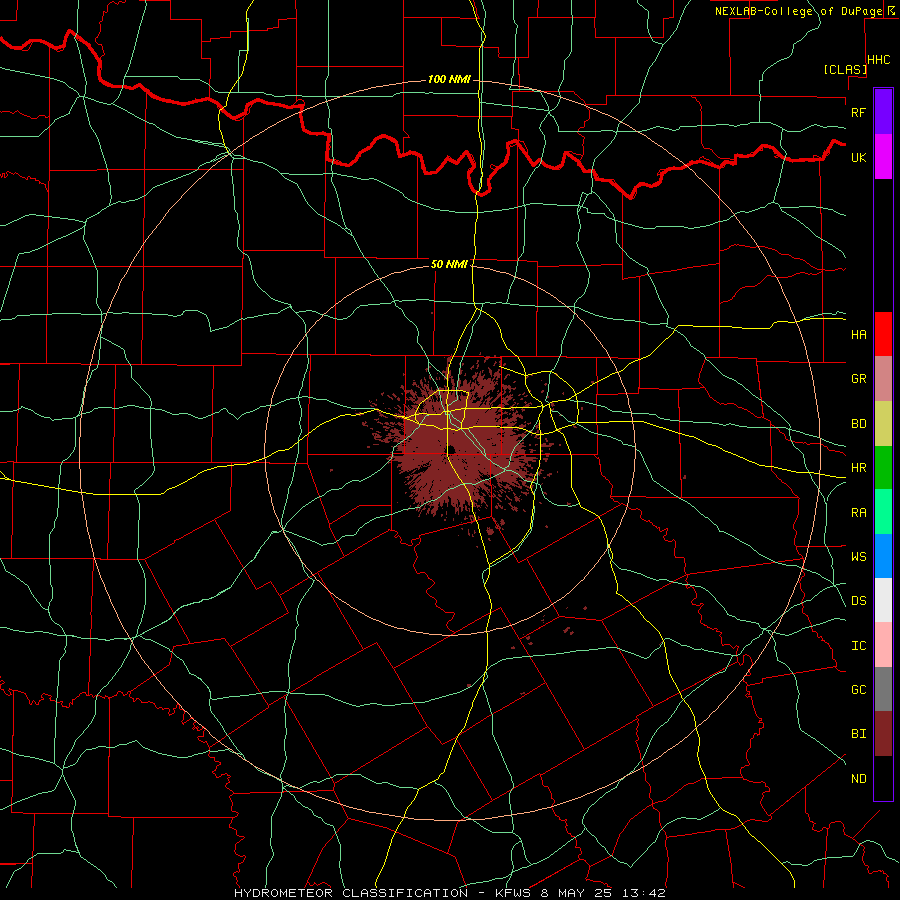Click the IC legend label
This screenshot has height=900, width=900.
tap(858, 646)
